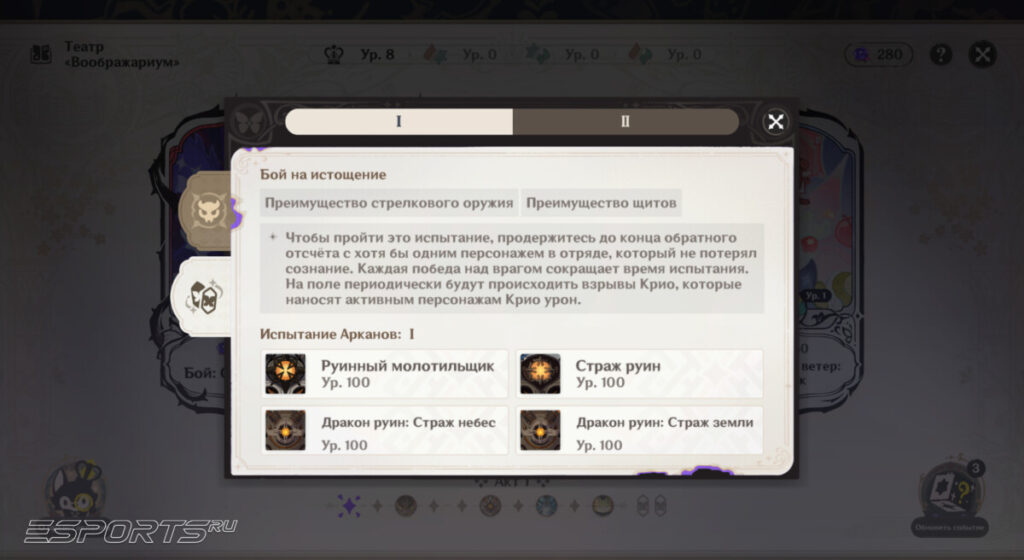Switch to tab I in the dialog

pyautogui.click(x=399, y=121)
